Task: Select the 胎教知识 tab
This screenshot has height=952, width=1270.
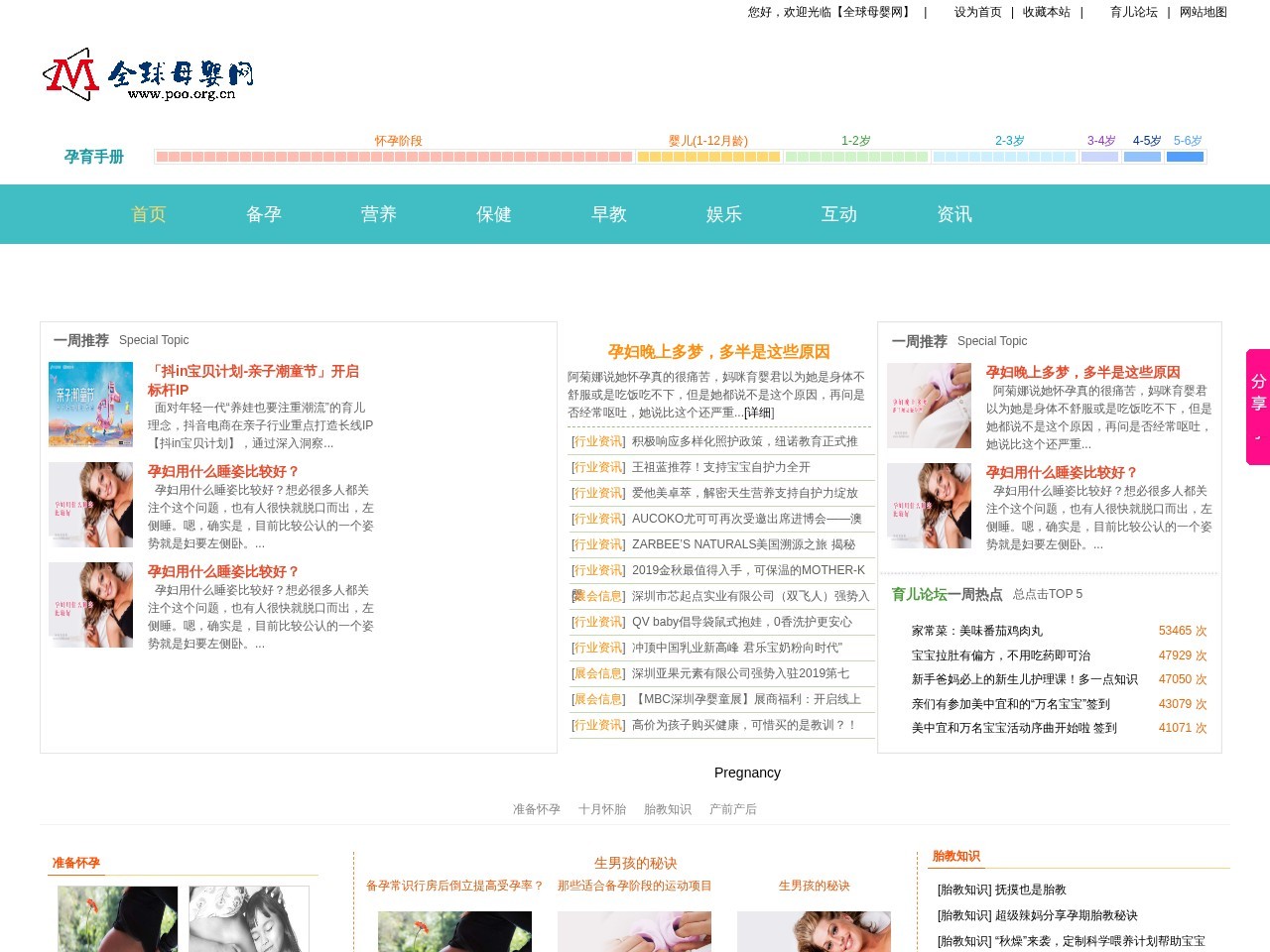Action: coord(668,809)
